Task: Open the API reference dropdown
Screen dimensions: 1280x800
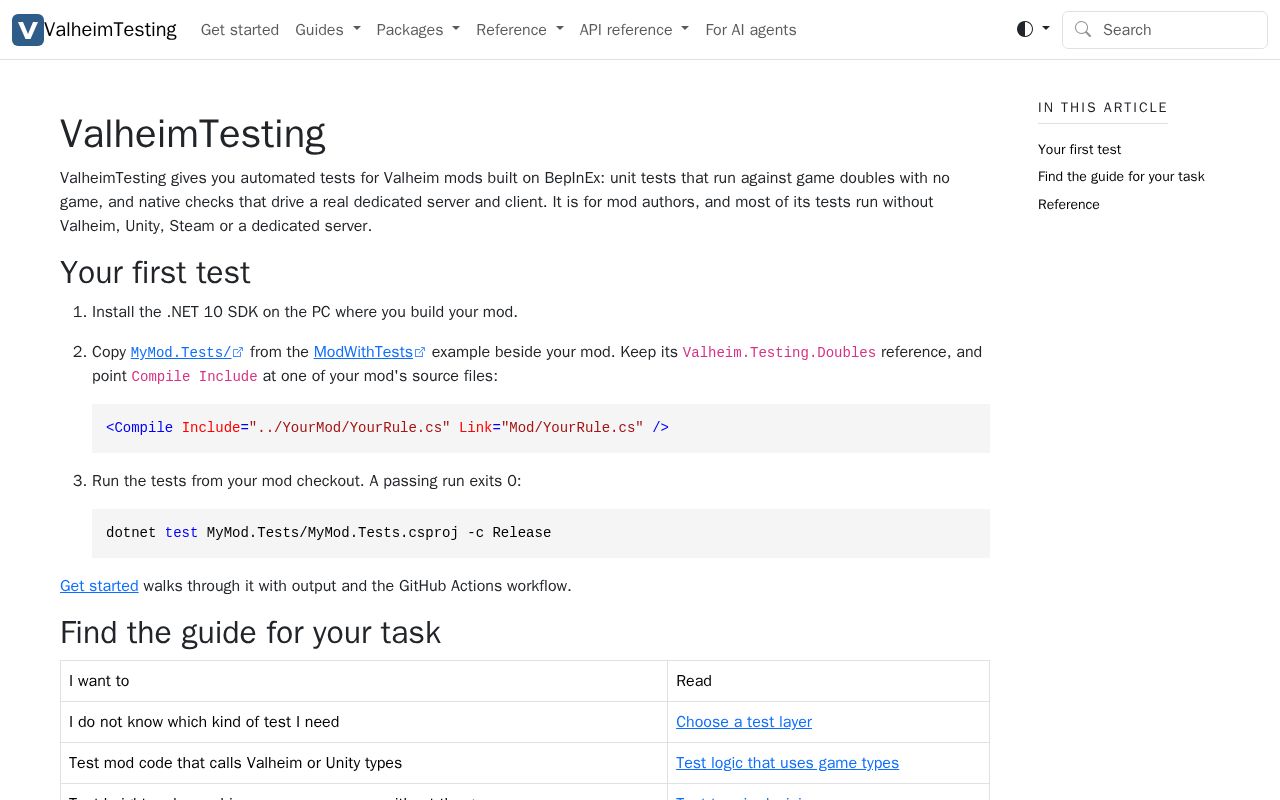Action: 634,30
